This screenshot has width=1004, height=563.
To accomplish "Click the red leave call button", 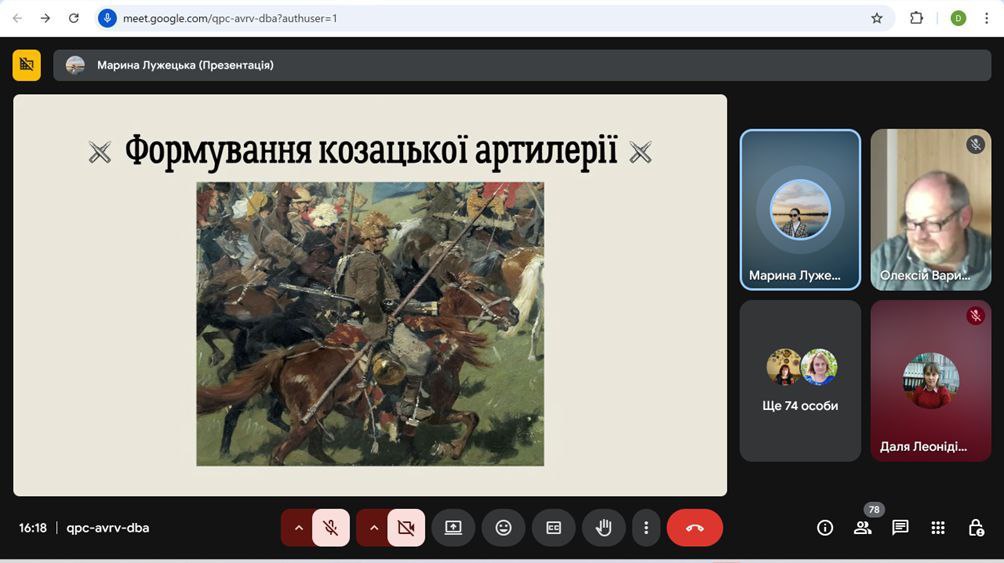I will (694, 528).
